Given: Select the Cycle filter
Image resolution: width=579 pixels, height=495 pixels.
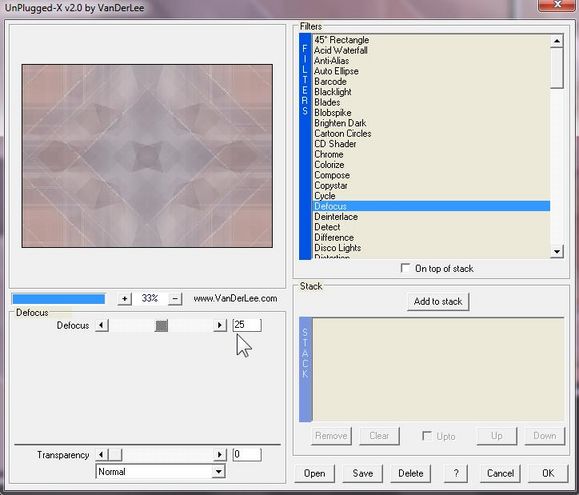Looking at the screenshot, I should tap(431, 196).
